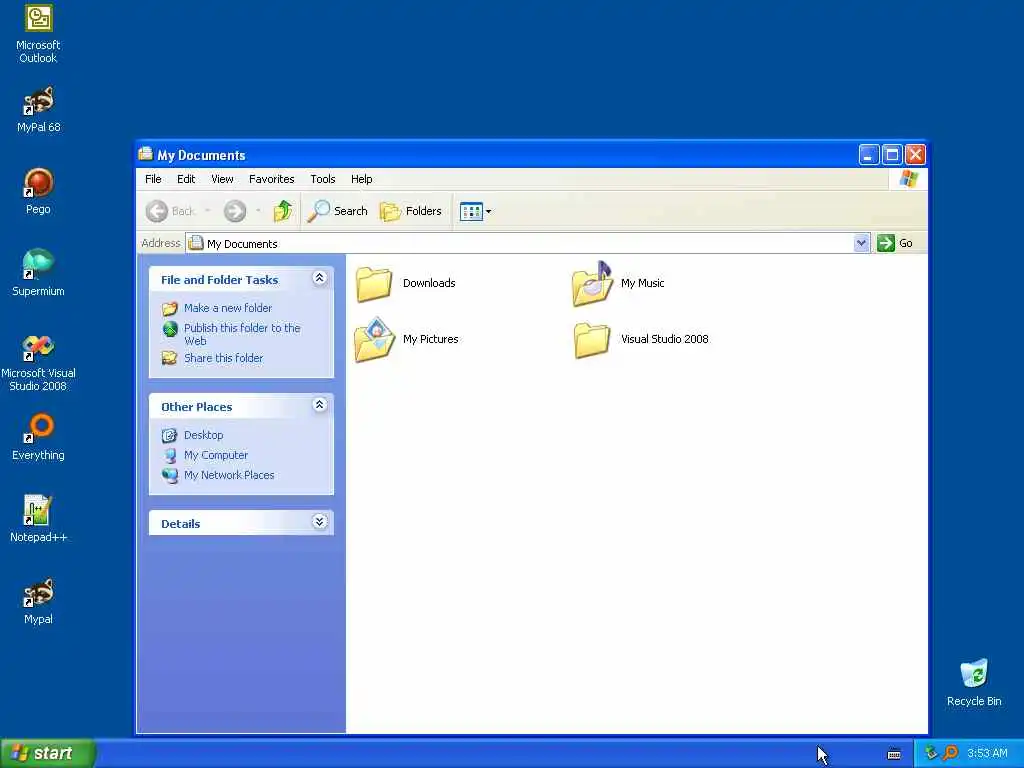Click Publish this folder to the Web
This screenshot has width=1024, height=768.
pyautogui.click(x=242, y=334)
